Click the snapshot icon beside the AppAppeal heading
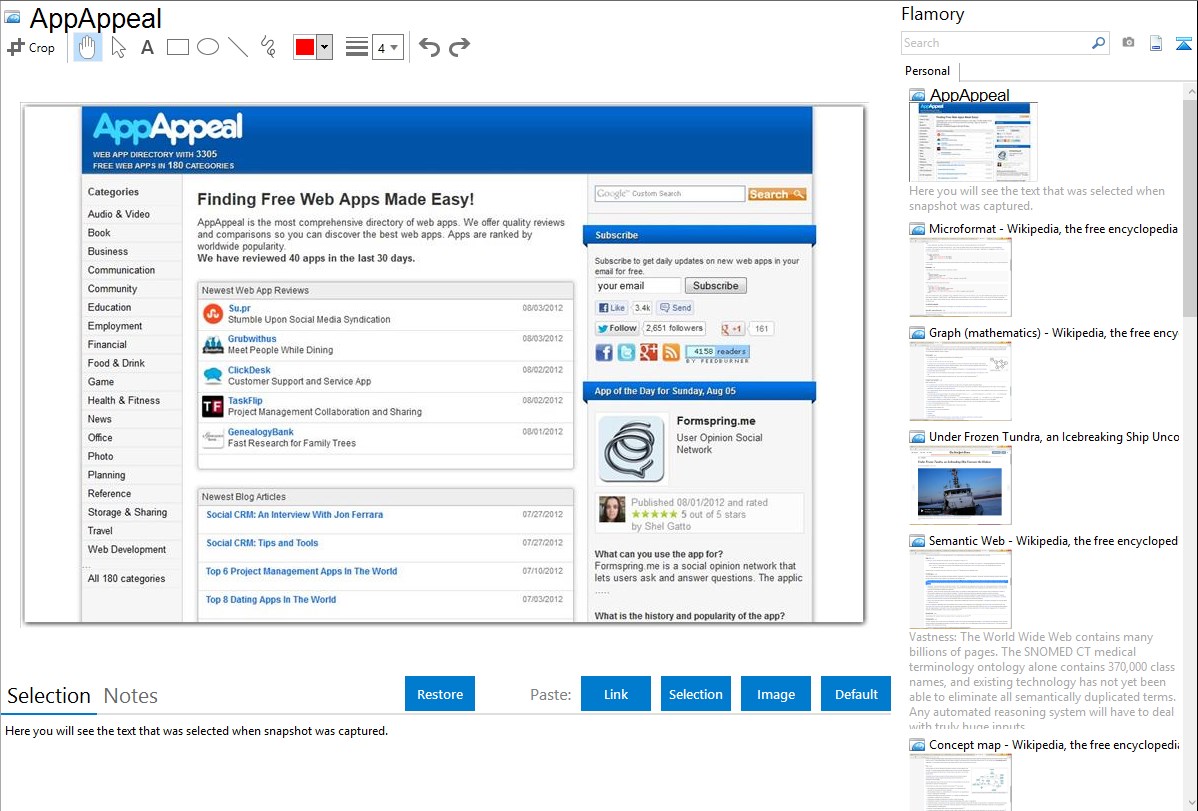1198x811 pixels. 12,17
